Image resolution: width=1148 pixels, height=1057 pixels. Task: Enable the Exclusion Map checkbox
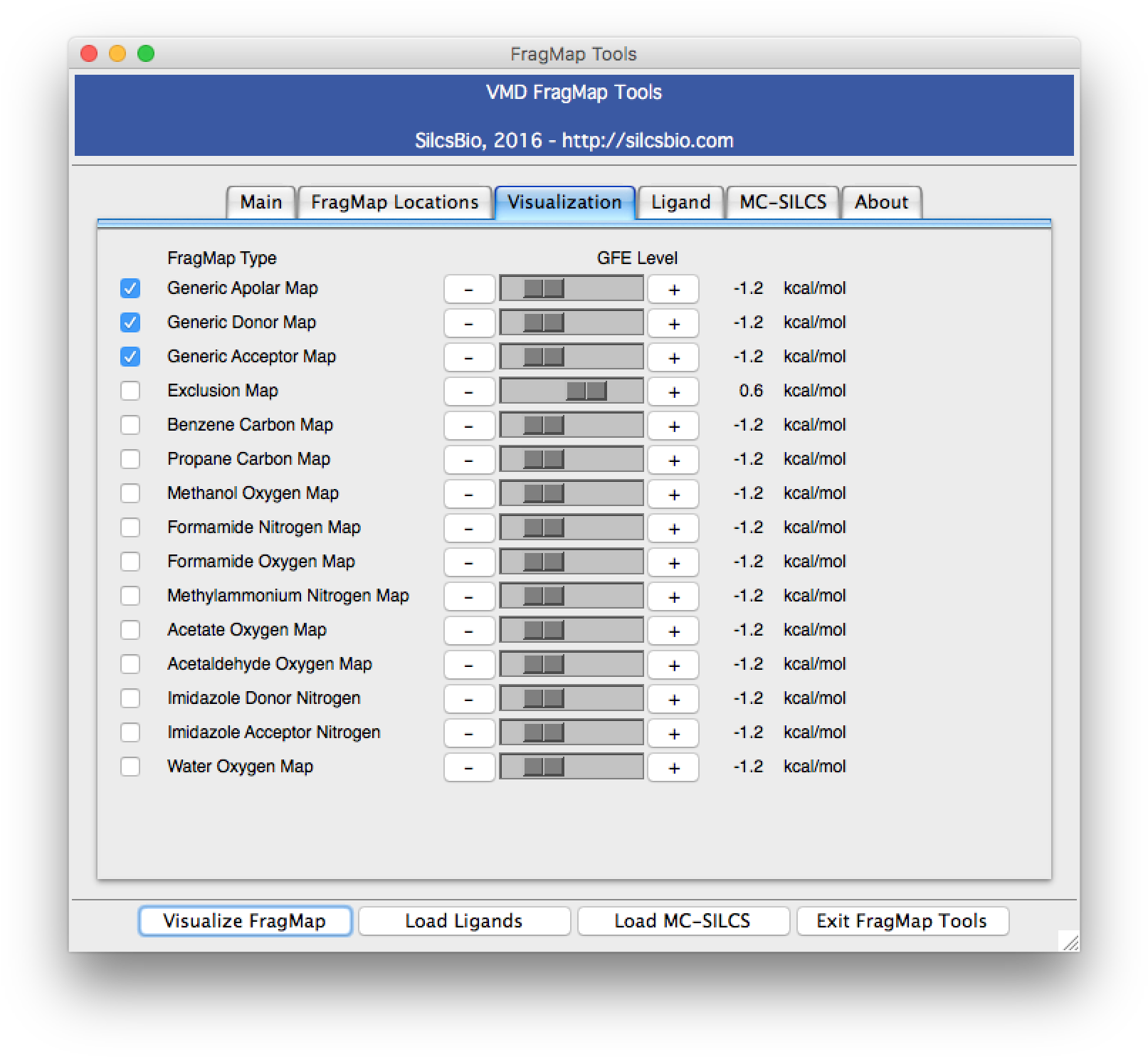click(x=130, y=391)
